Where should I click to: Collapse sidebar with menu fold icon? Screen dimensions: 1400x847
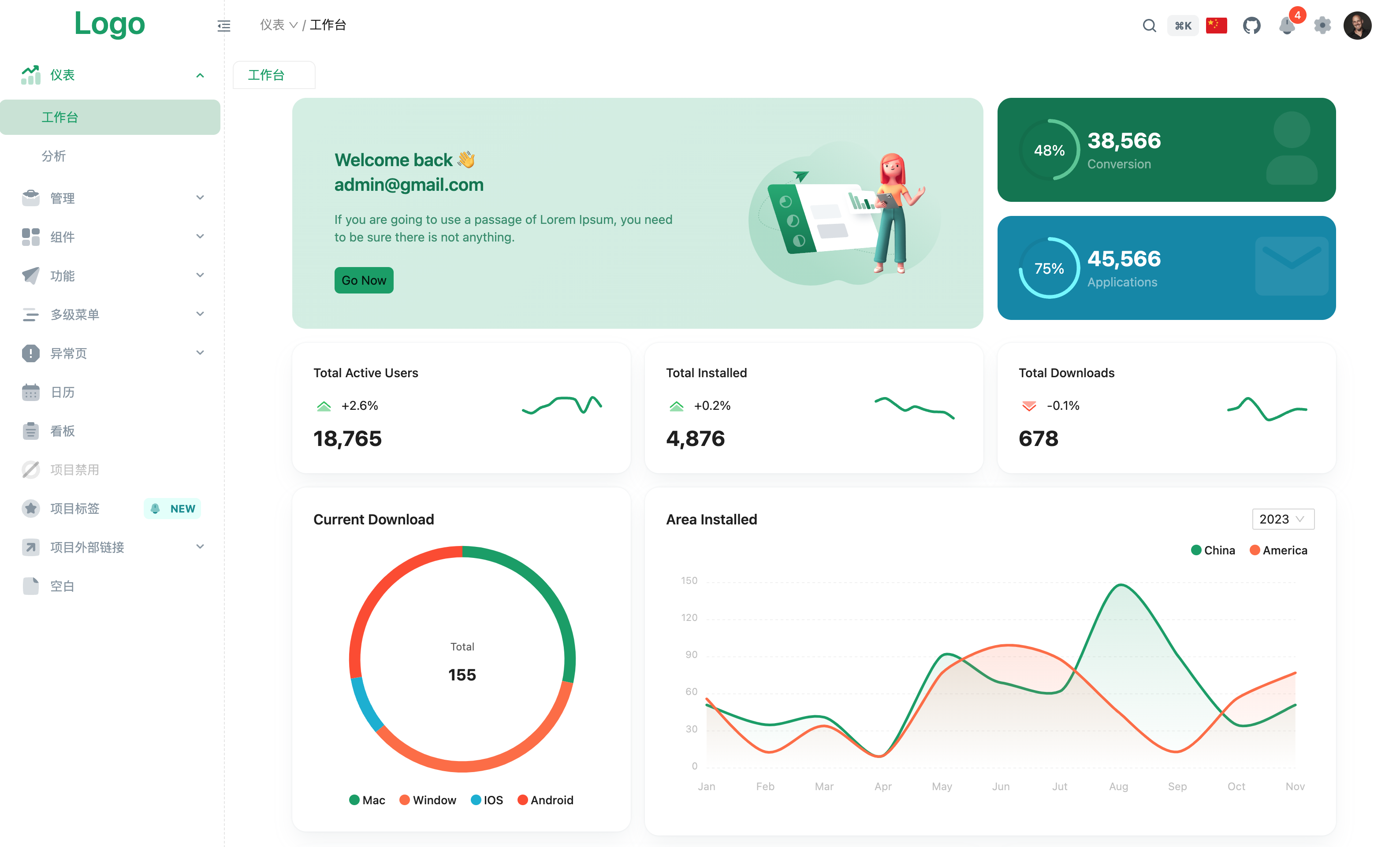click(x=224, y=26)
